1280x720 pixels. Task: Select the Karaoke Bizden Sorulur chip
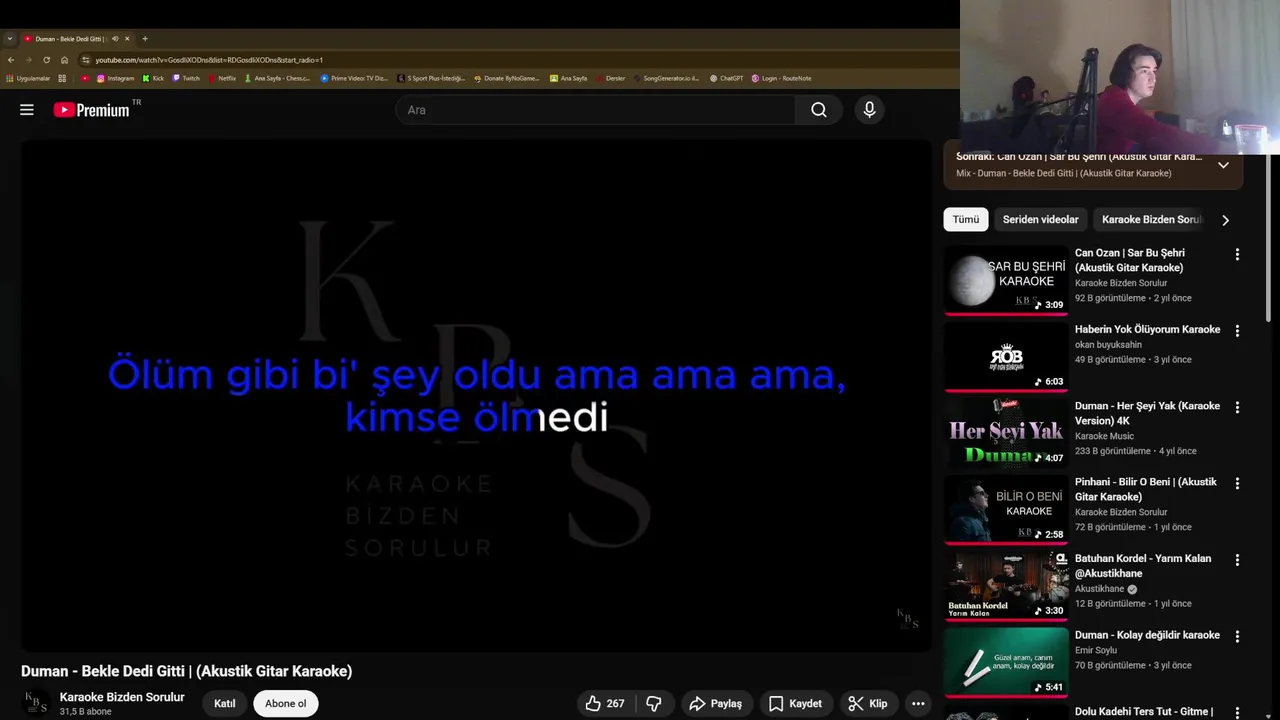coord(1152,220)
